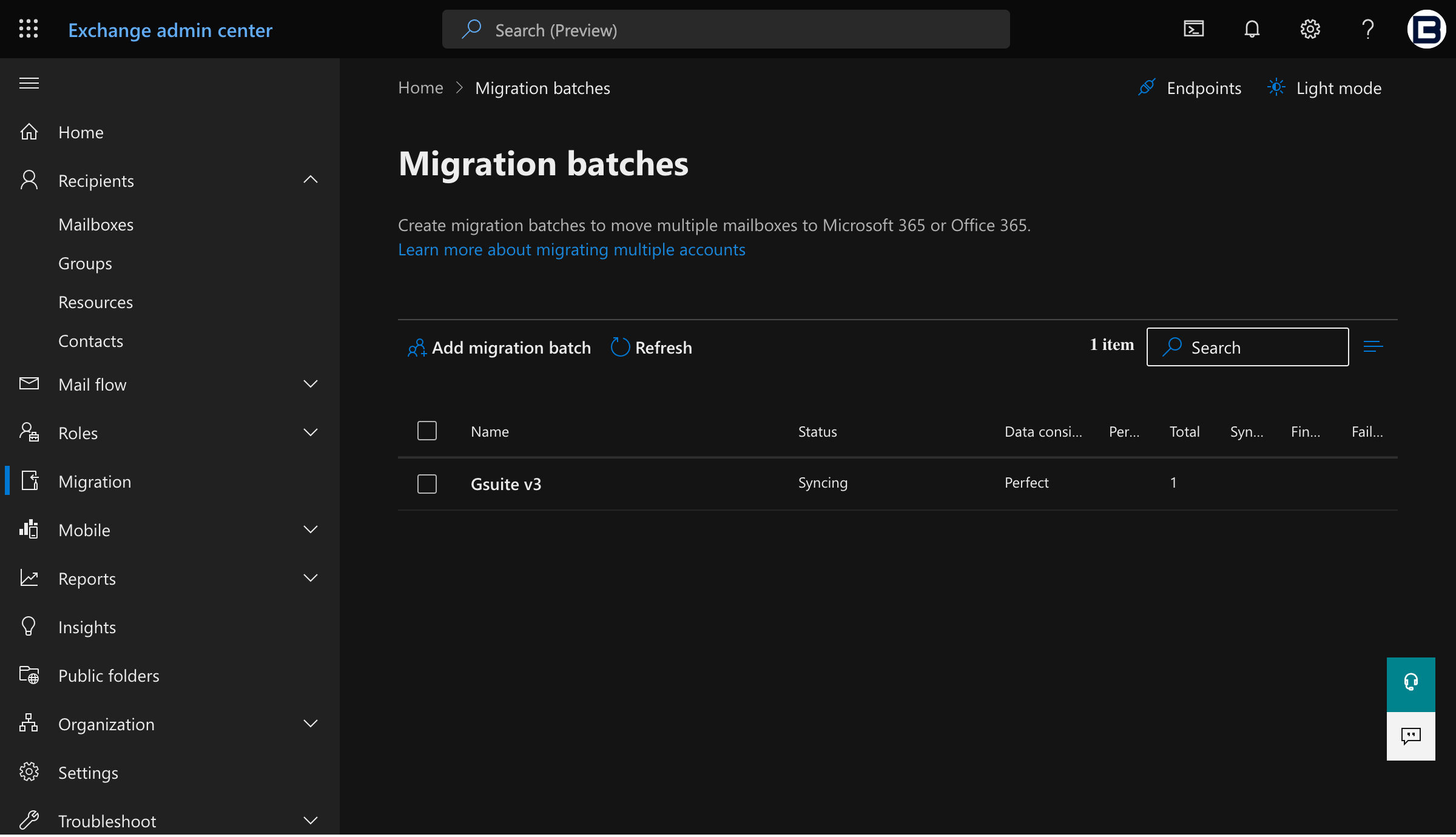Viewport: 1456px width, 837px height.
Task: Open Groups under Recipients
Action: click(x=85, y=263)
